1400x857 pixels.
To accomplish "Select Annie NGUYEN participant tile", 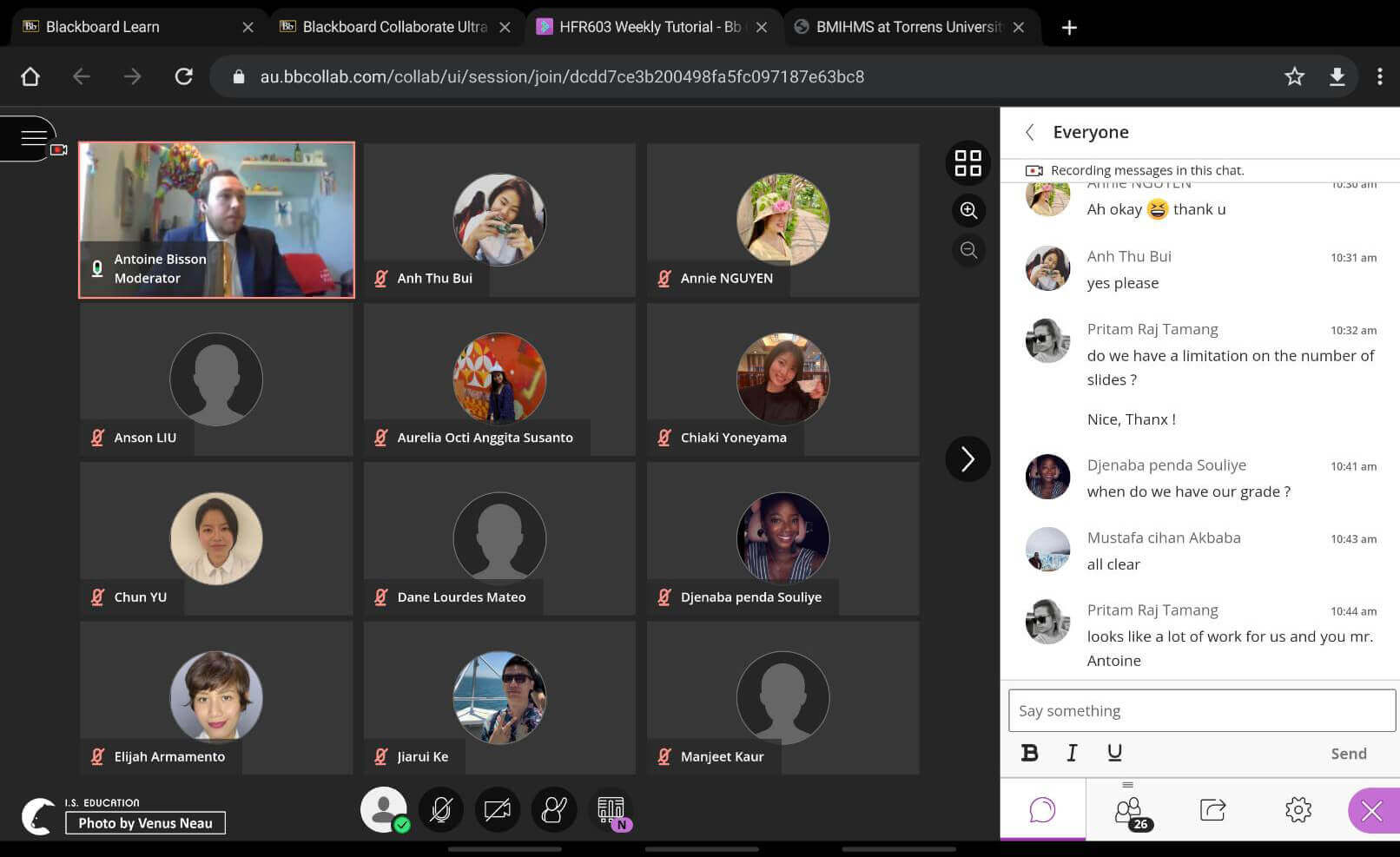I will [x=783, y=220].
